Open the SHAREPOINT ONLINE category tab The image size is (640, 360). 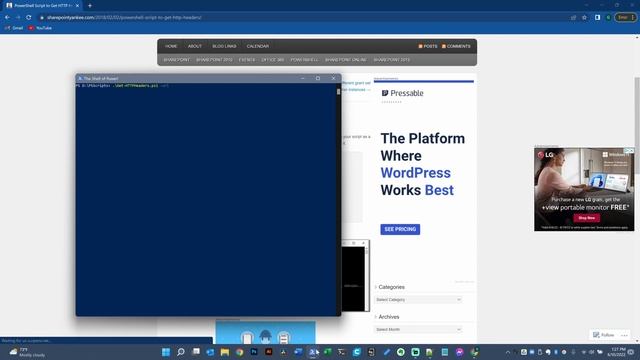point(346,60)
